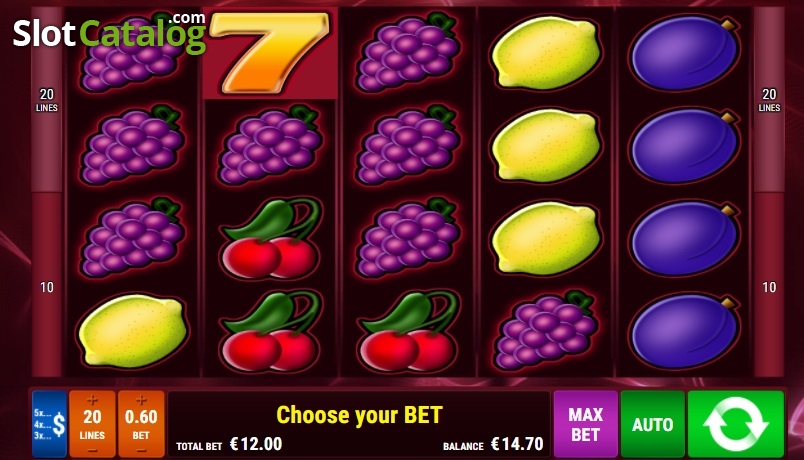Increase lines with the plus above 20

tap(92, 400)
